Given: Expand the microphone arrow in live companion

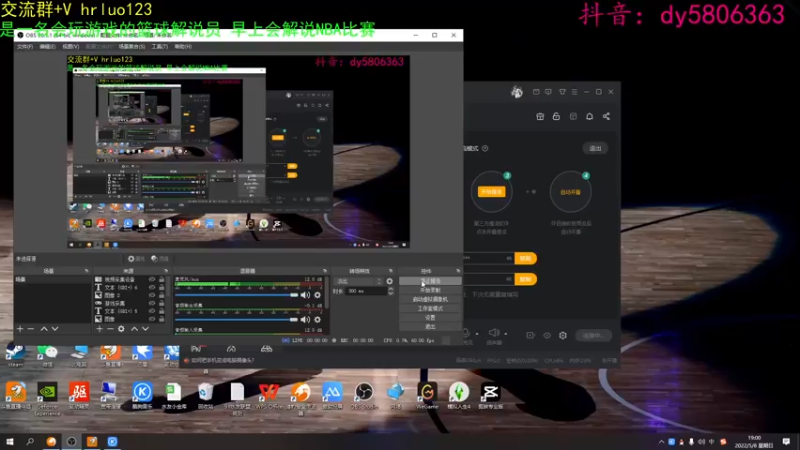Looking at the screenshot, I should [477, 334].
